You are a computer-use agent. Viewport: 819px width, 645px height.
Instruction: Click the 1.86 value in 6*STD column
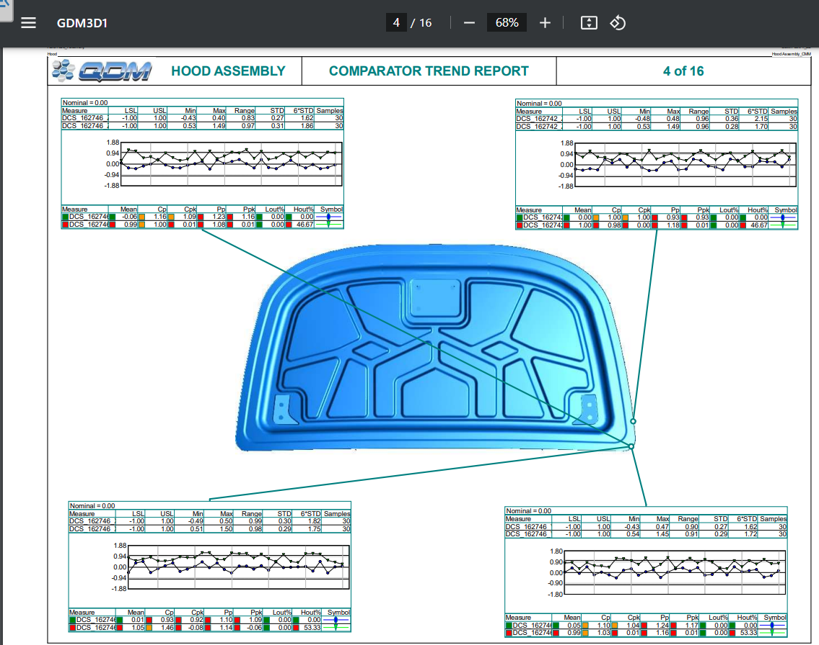click(307, 126)
